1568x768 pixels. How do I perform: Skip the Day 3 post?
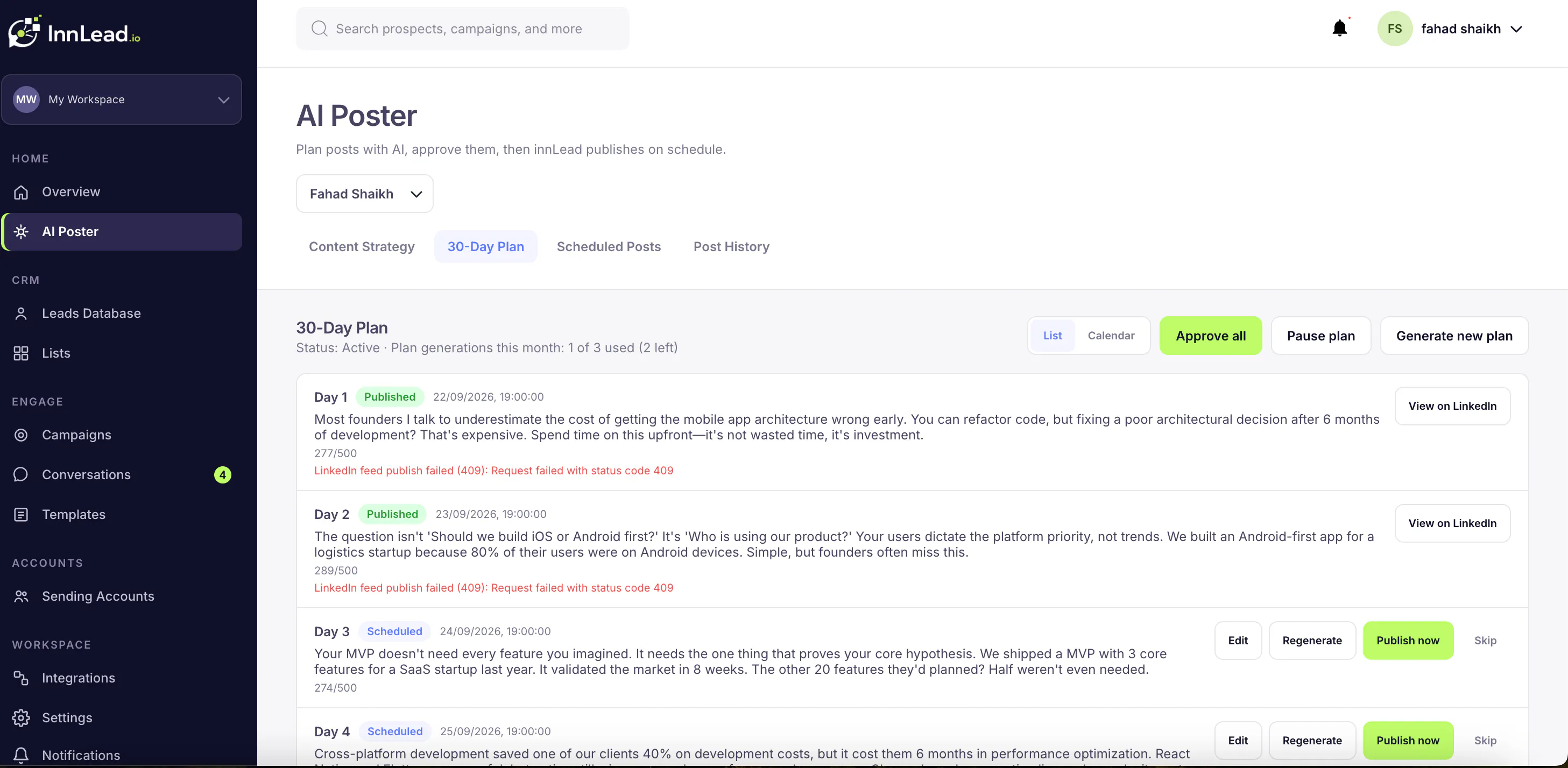1485,640
